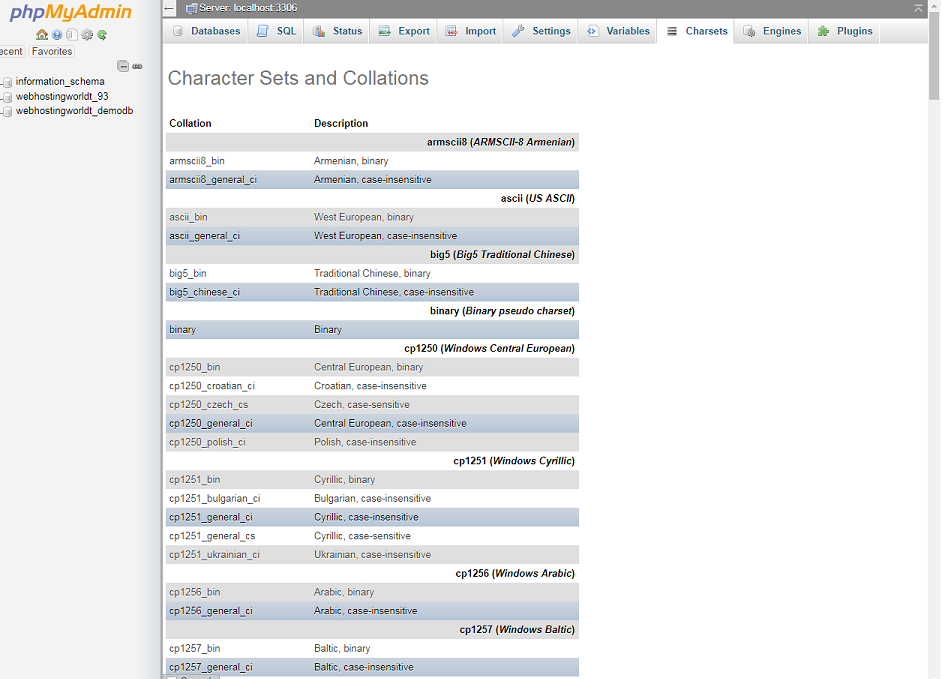Screen dimensions: 943x679
Task: Open the Favorites list in the sidebar
Action: pos(51,51)
